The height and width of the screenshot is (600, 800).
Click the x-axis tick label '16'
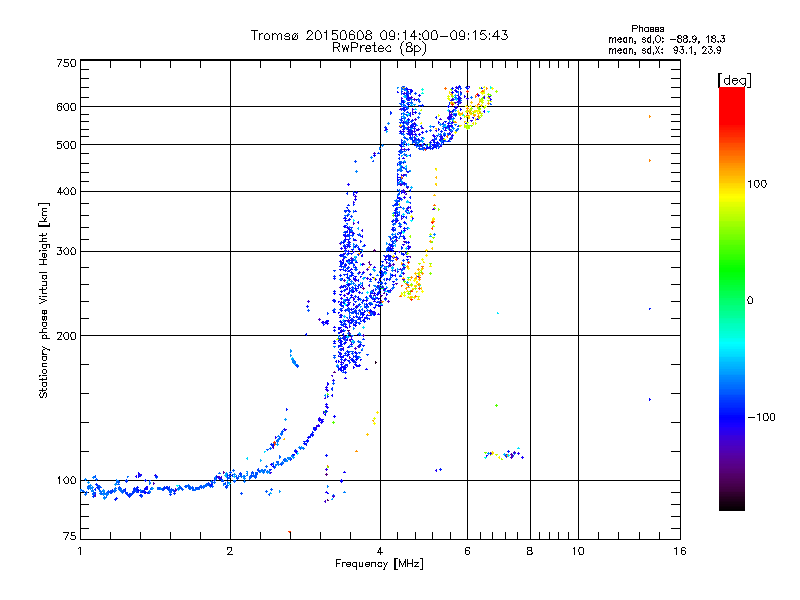click(x=680, y=551)
